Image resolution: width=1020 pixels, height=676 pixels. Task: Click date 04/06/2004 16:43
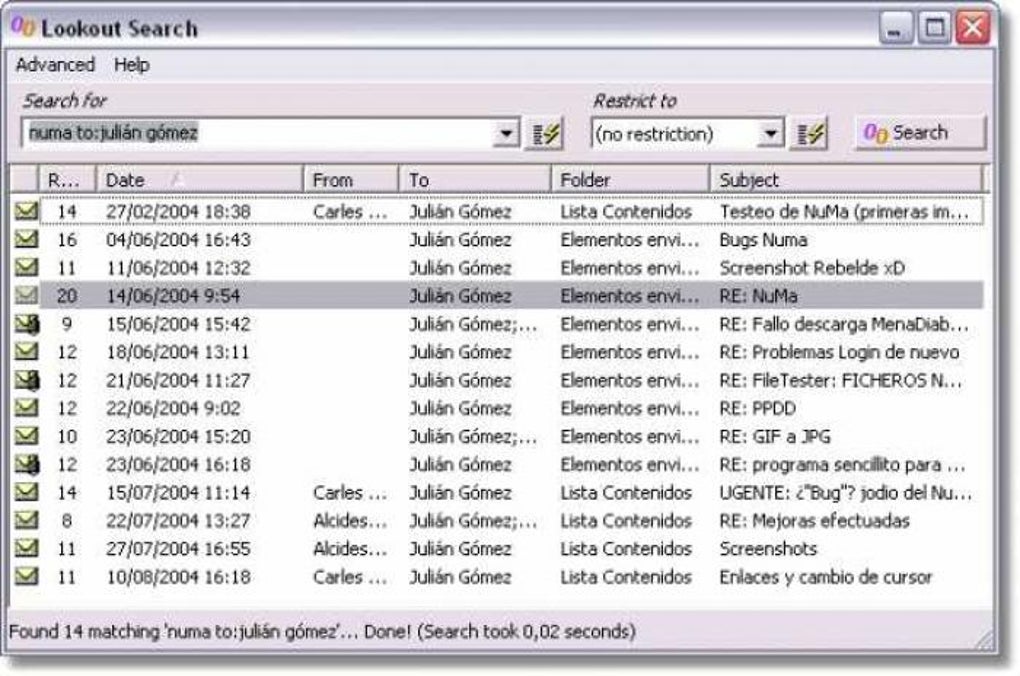178,239
